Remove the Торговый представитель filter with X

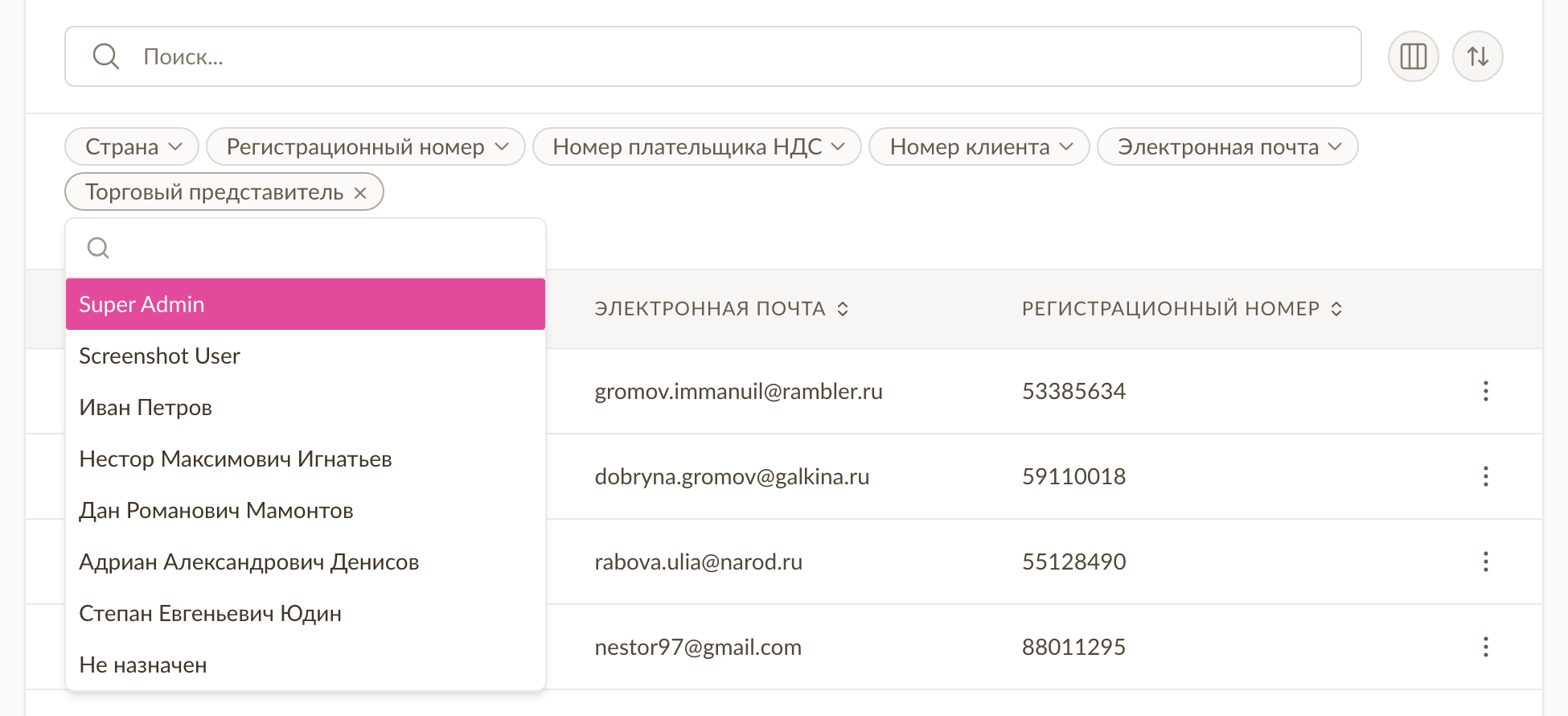(360, 193)
